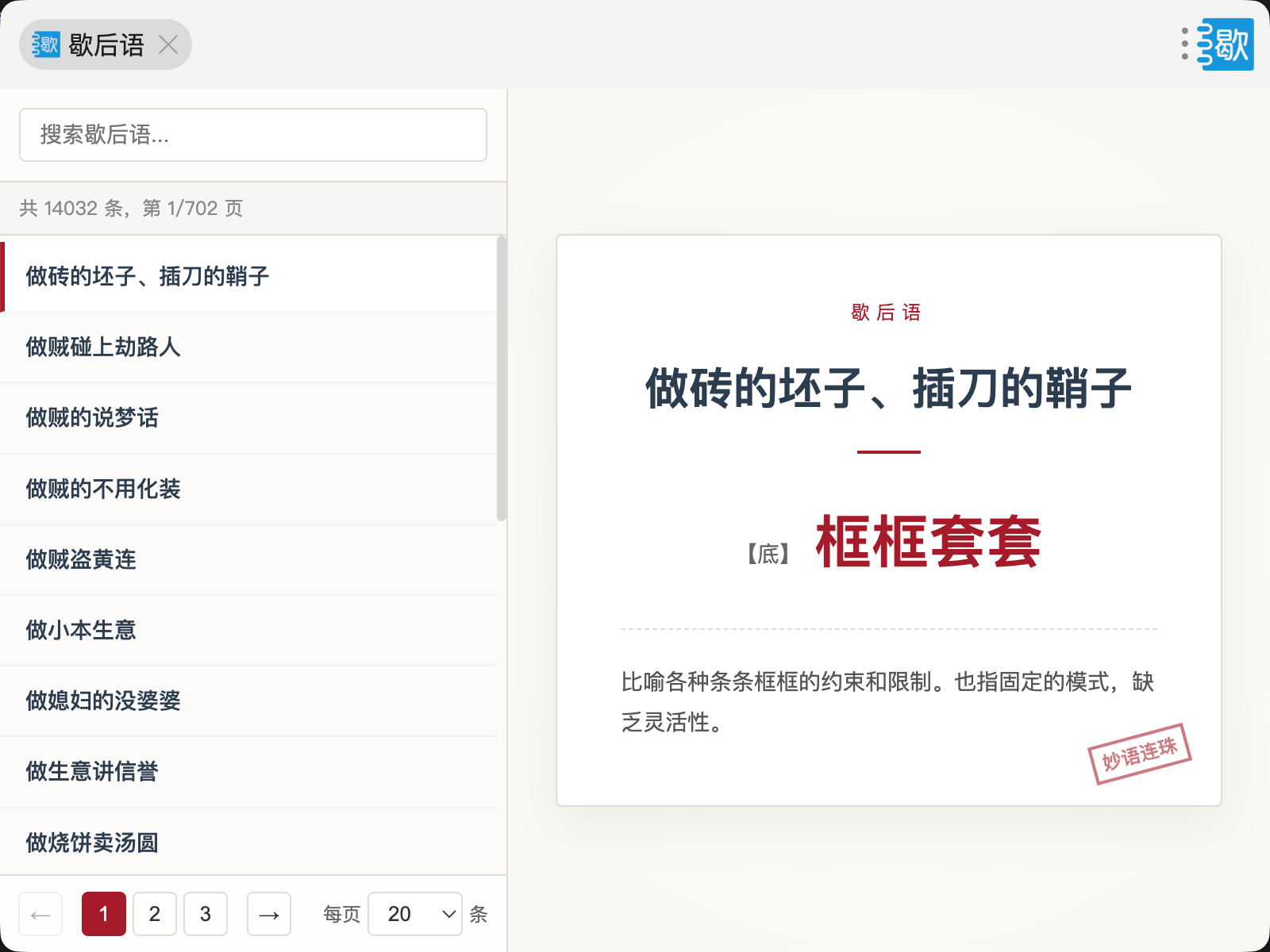Select 做烧饼卖汤圆 in the list
1270x952 pixels.
[x=92, y=842]
